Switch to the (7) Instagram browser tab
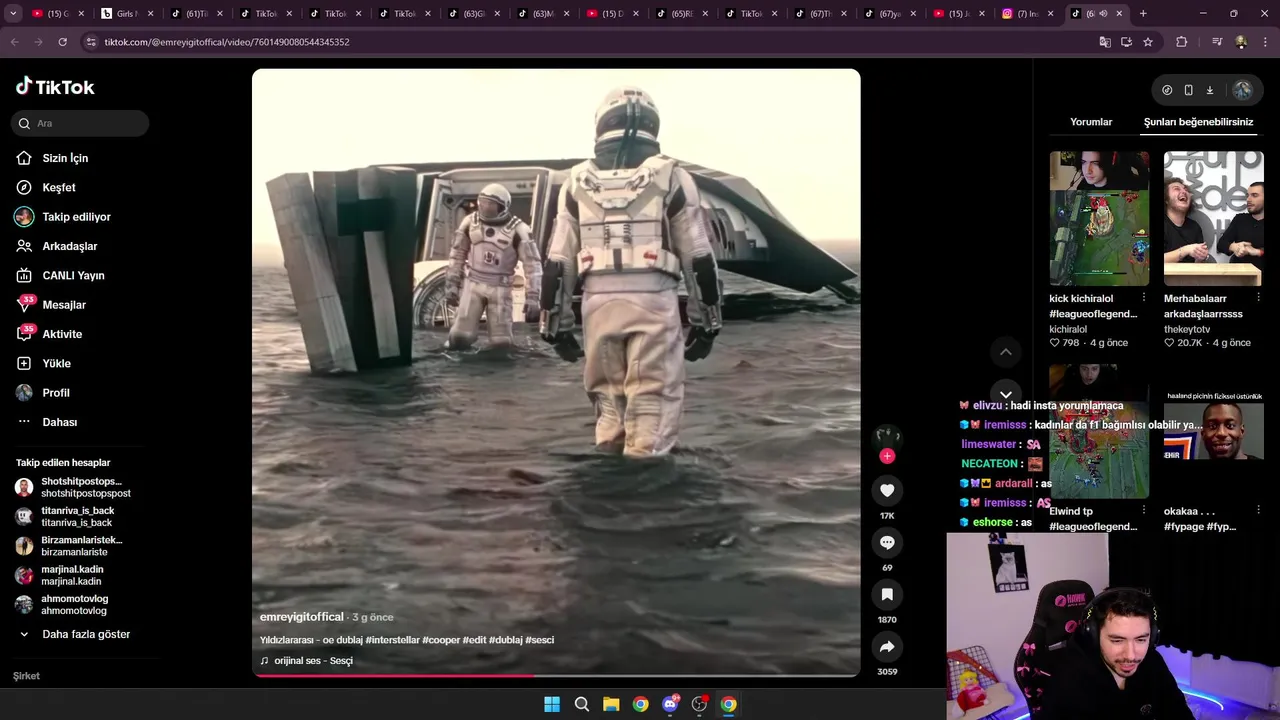This screenshot has width=1280, height=720. (x=1028, y=13)
